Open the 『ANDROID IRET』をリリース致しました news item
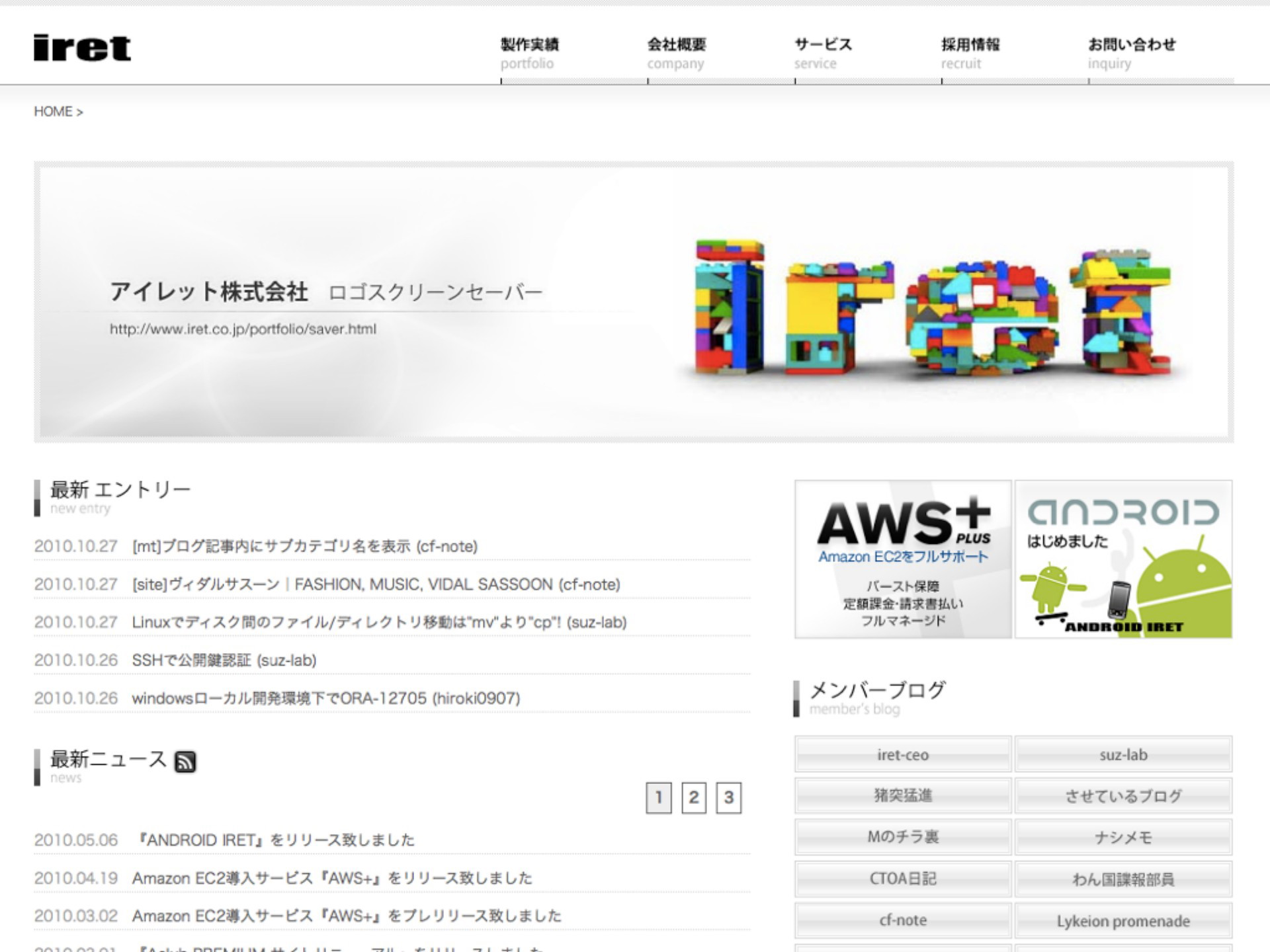The image size is (1270, 952). point(274,840)
